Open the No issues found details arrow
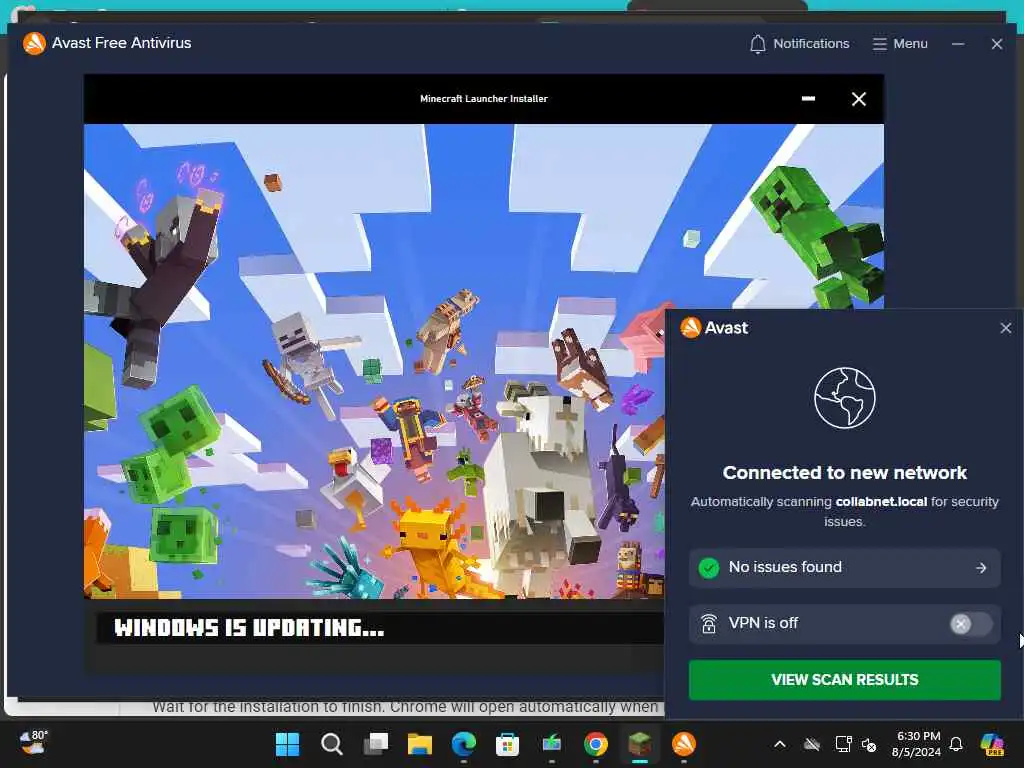The width and height of the screenshot is (1024, 768). coord(981,568)
